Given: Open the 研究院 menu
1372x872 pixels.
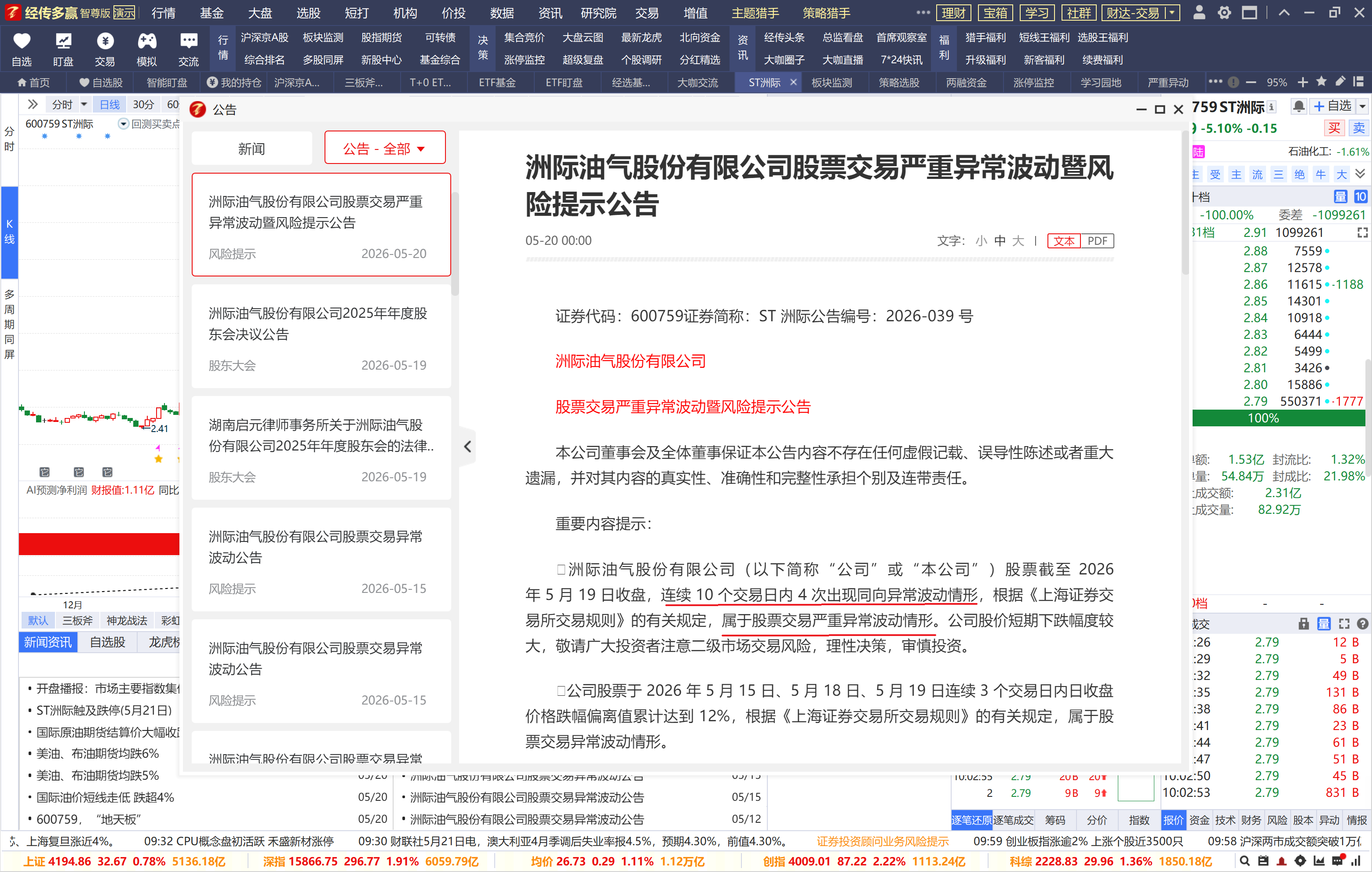Looking at the screenshot, I should tap(598, 13).
